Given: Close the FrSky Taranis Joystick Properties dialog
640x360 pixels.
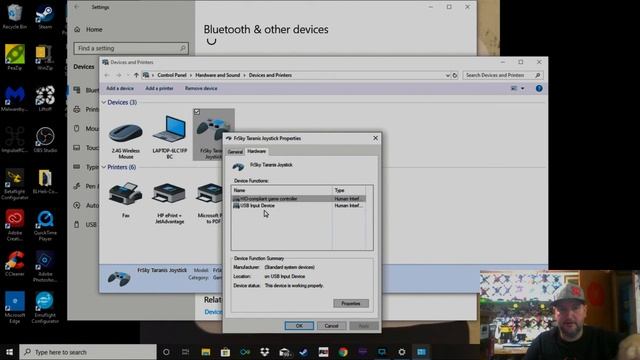Looking at the screenshot, I should pos(375,138).
